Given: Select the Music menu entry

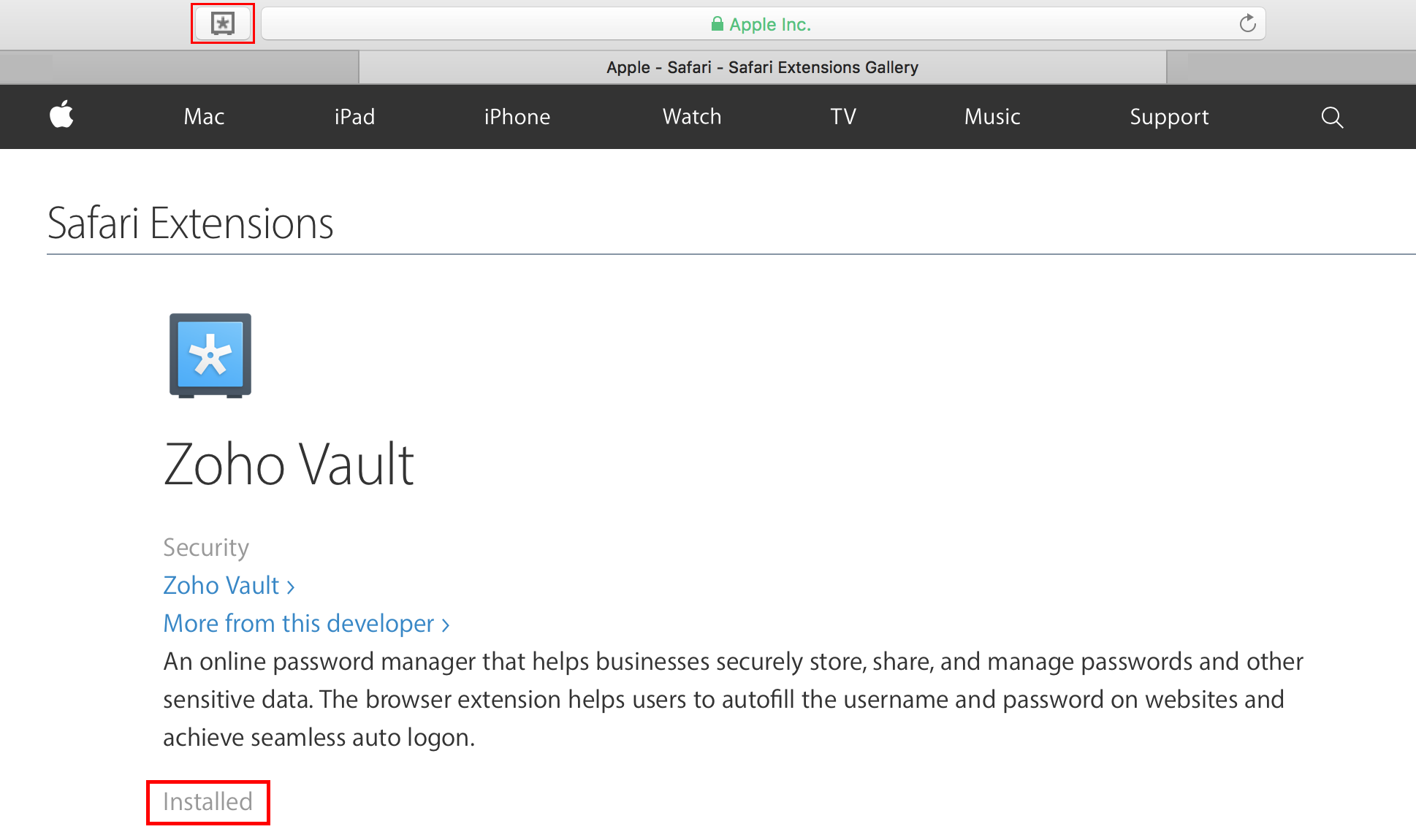Looking at the screenshot, I should pos(991,116).
